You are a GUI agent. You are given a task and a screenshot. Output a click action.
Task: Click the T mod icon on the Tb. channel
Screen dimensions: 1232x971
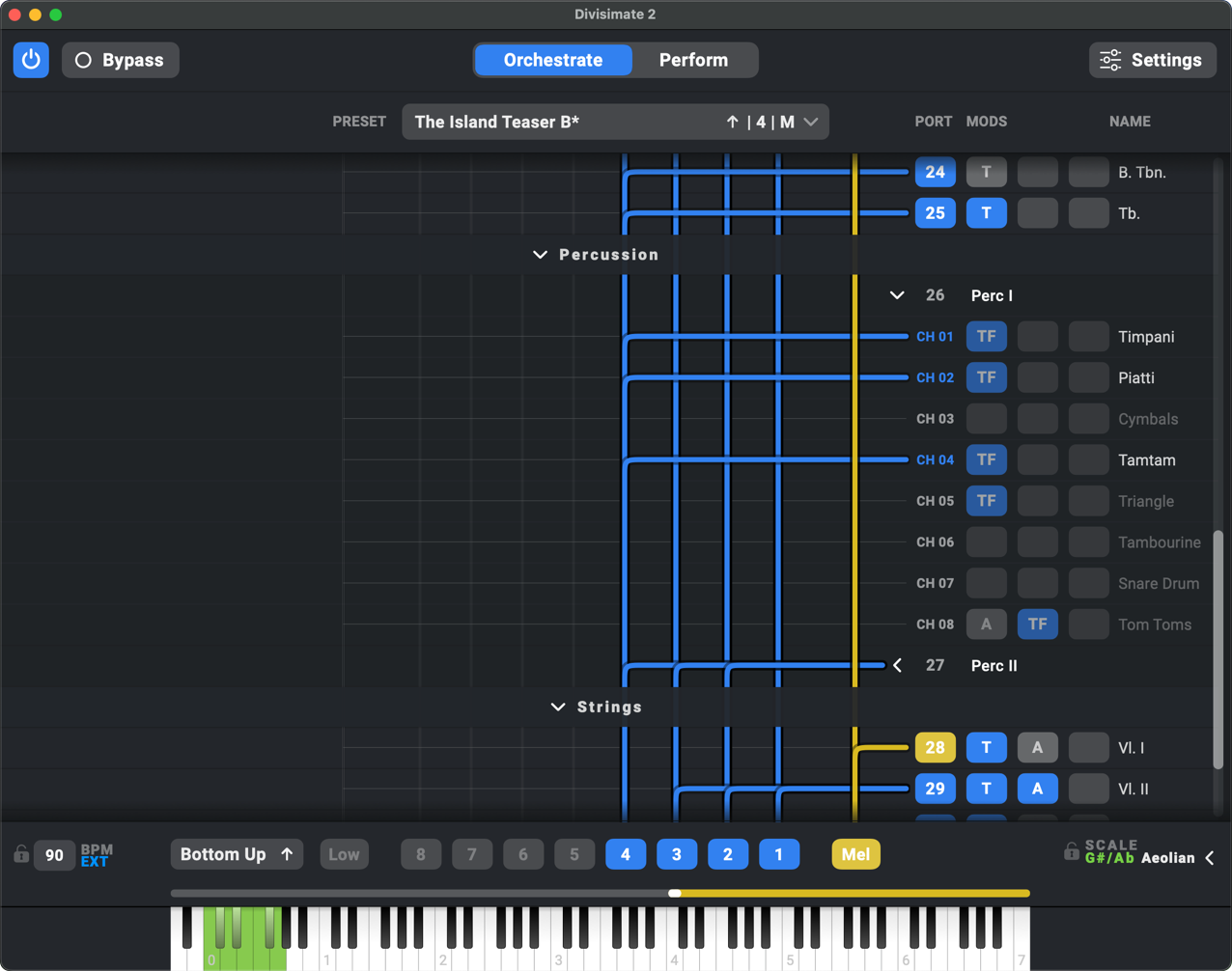(x=986, y=212)
